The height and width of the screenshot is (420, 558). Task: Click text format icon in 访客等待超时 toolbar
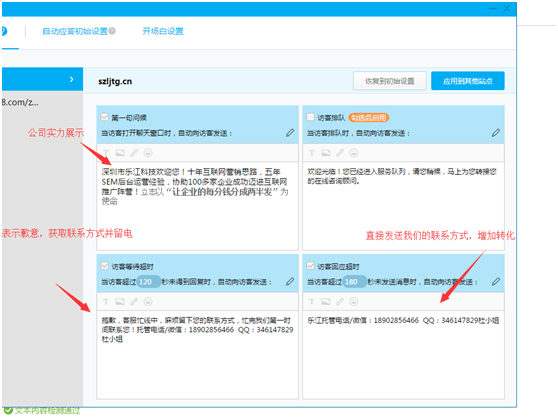pyautogui.click(x=106, y=301)
